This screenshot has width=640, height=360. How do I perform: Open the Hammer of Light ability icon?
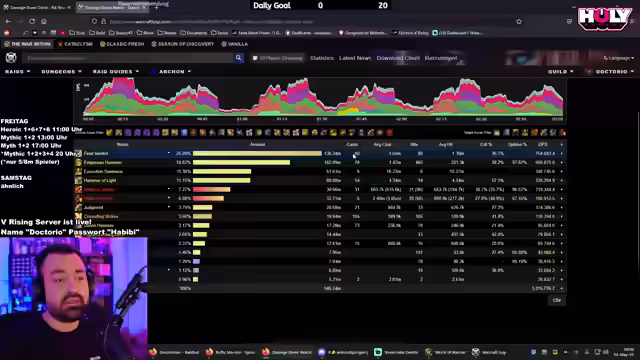pyautogui.click(x=78, y=180)
